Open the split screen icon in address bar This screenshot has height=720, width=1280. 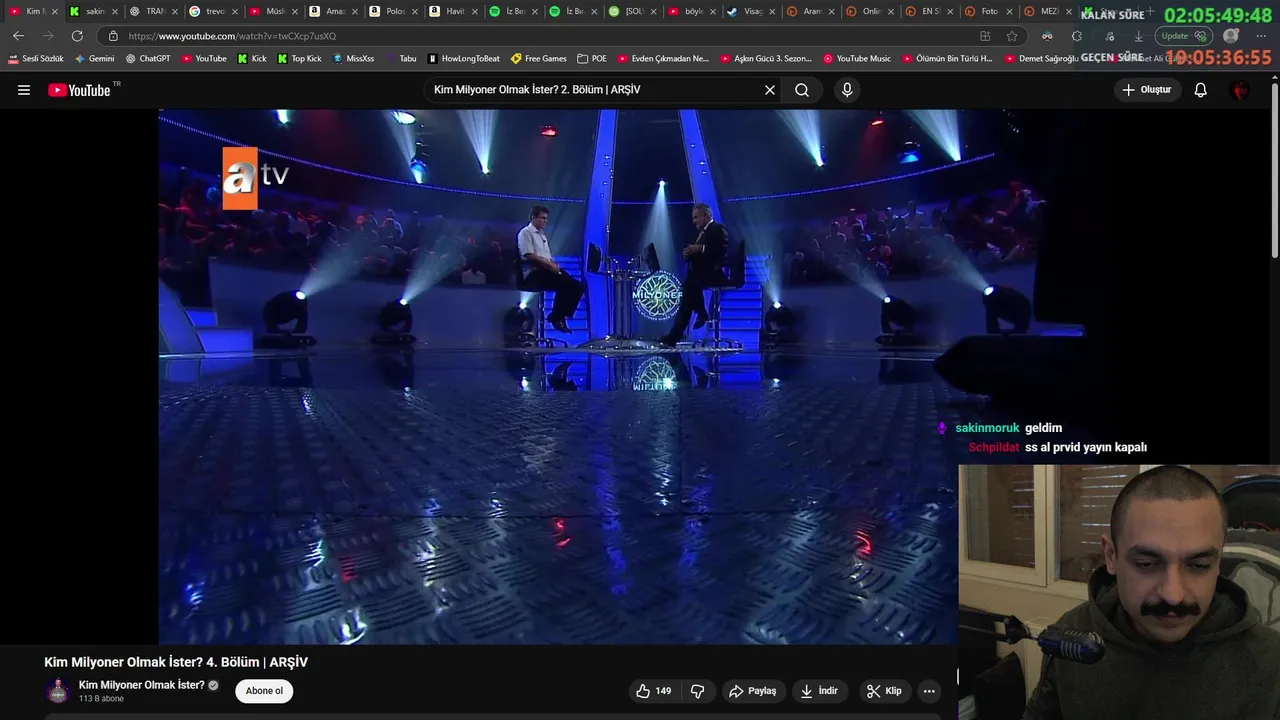pos(985,36)
